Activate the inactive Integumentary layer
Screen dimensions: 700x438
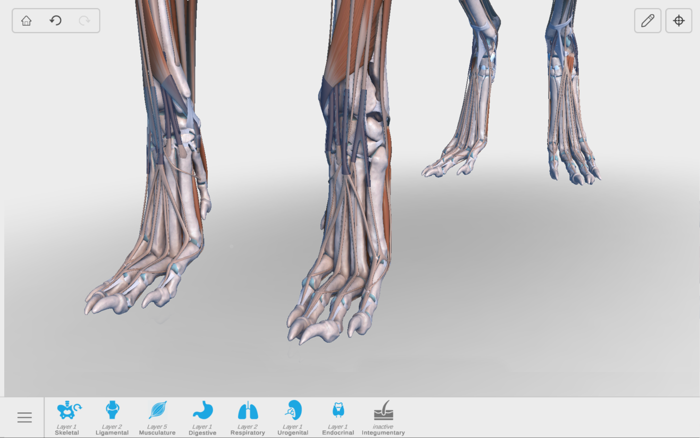pyautogui.click(x=383, y=417)
